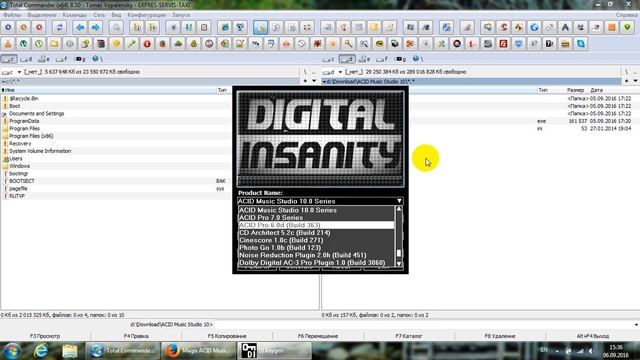
Task: Click the F3 Просмотр button
Action: [45, 336]
